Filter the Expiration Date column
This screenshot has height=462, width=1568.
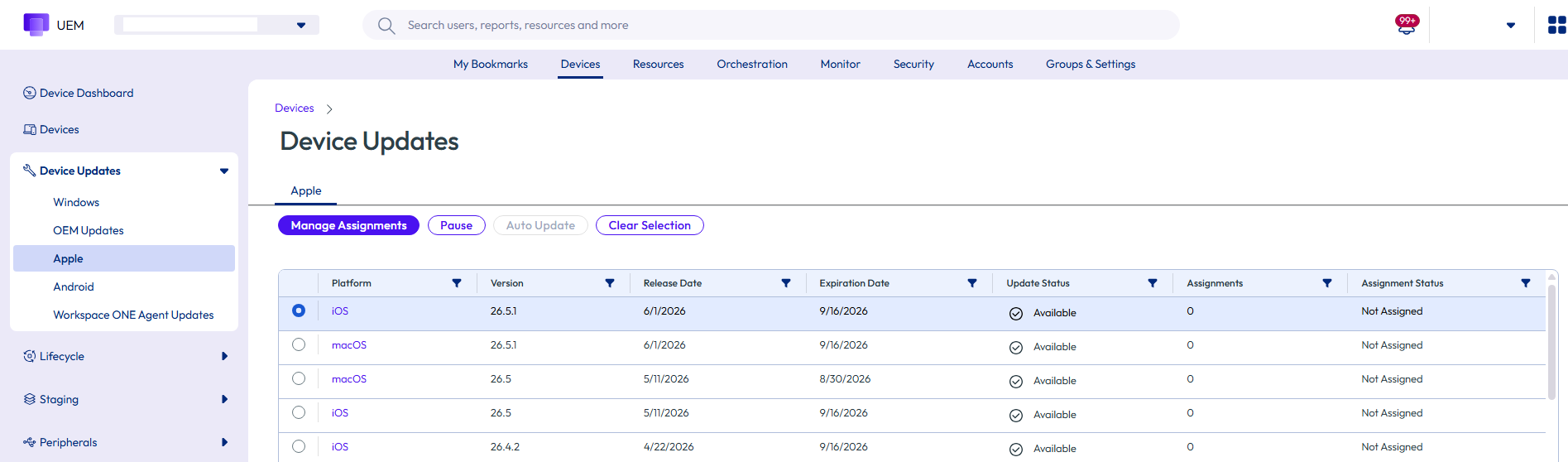pyautogui.click(x=972, y=283)
